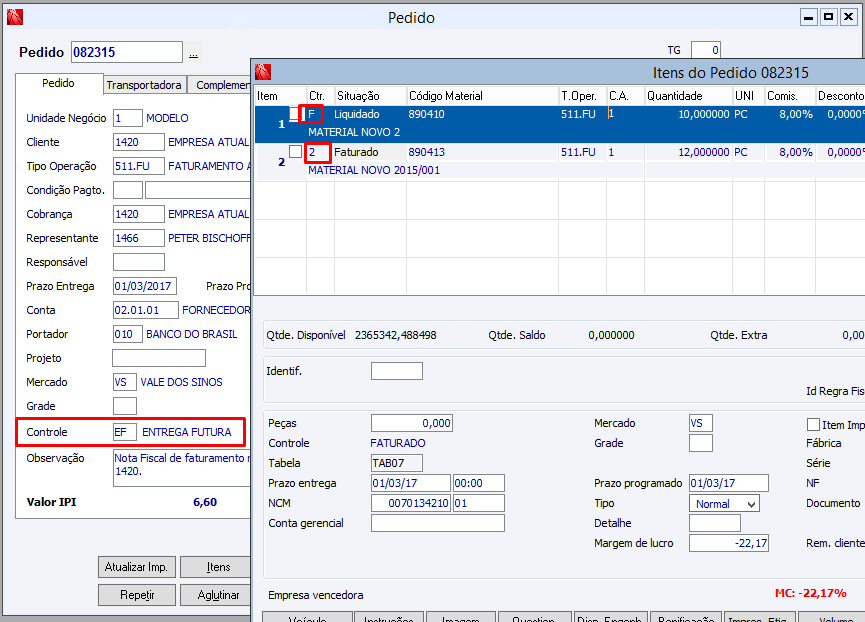Viewport: 865px width, 622px height.
Task: Click the Ctr. cell showing F
Action: click(x=312, y=114)
